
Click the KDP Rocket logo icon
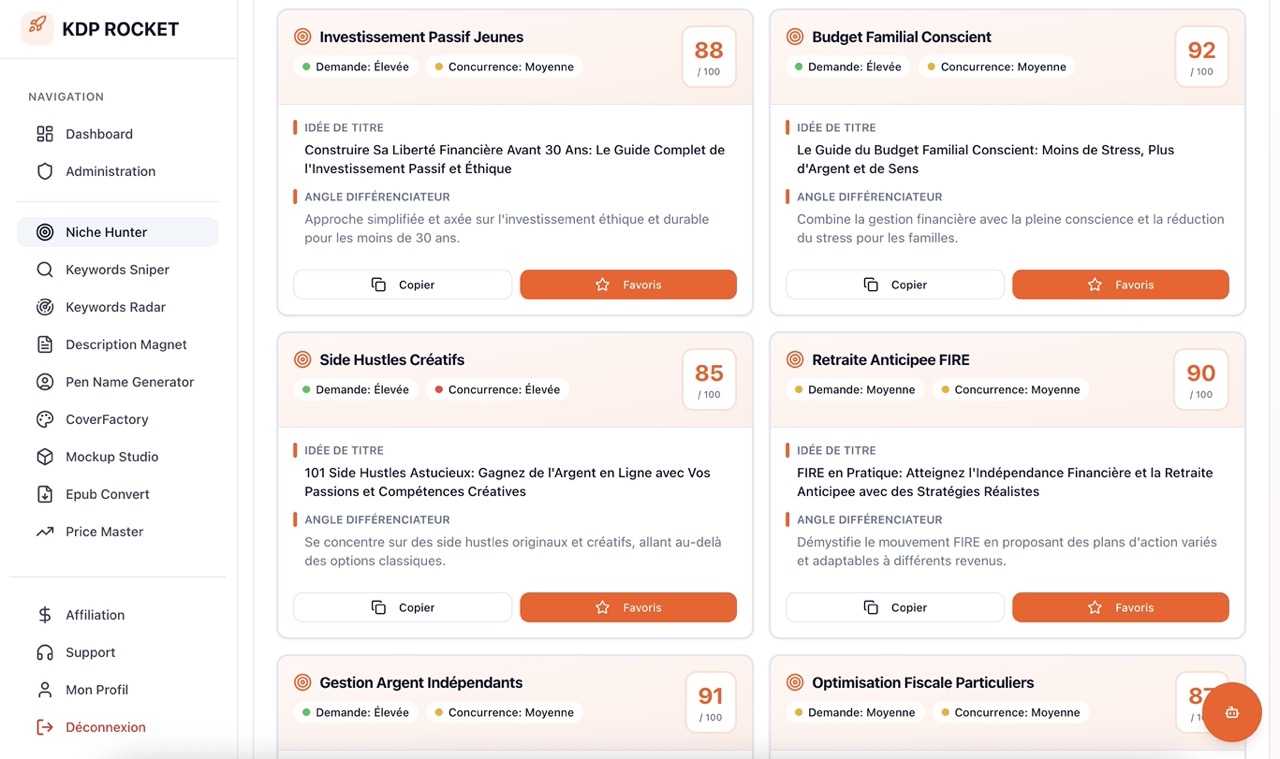point(37,29)
